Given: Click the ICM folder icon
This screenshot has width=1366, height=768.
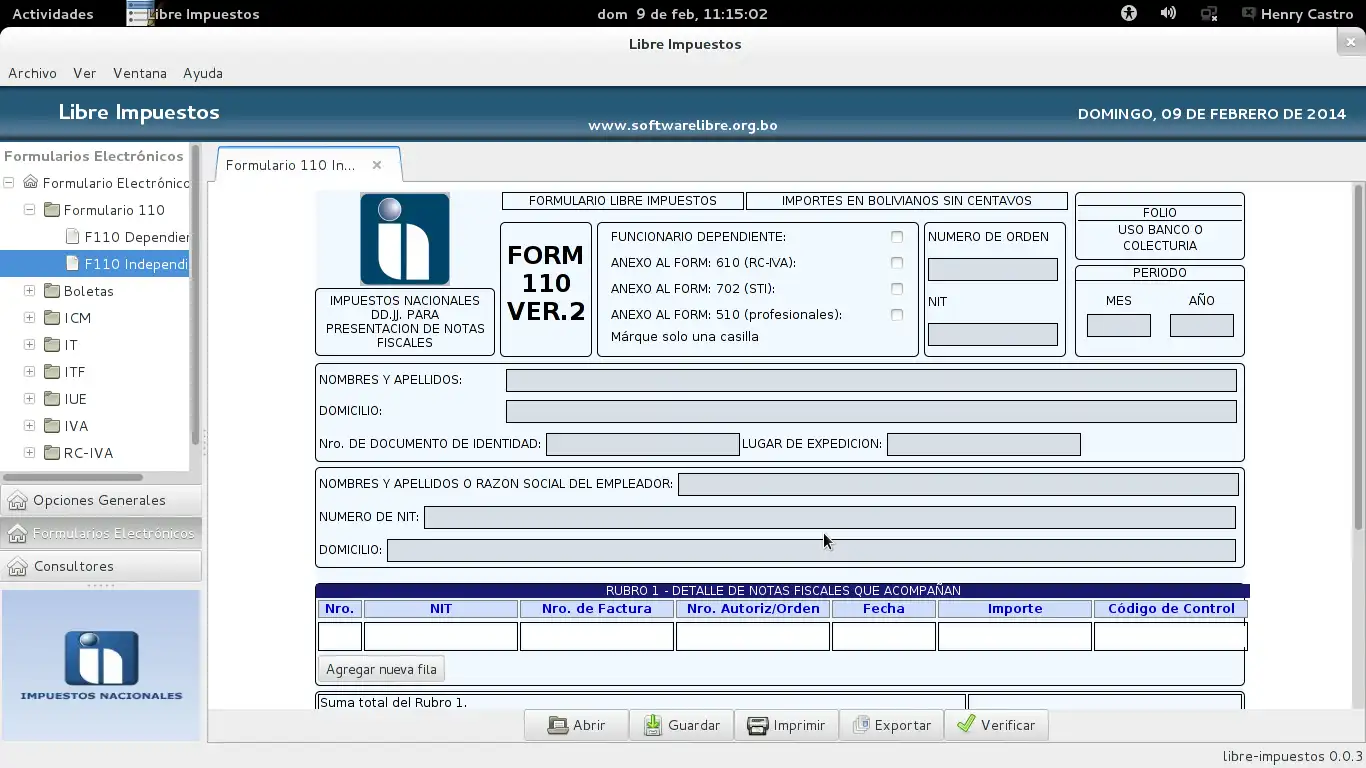Looking at the screenshot, I should pyautogui.click(x=52, y=318).
